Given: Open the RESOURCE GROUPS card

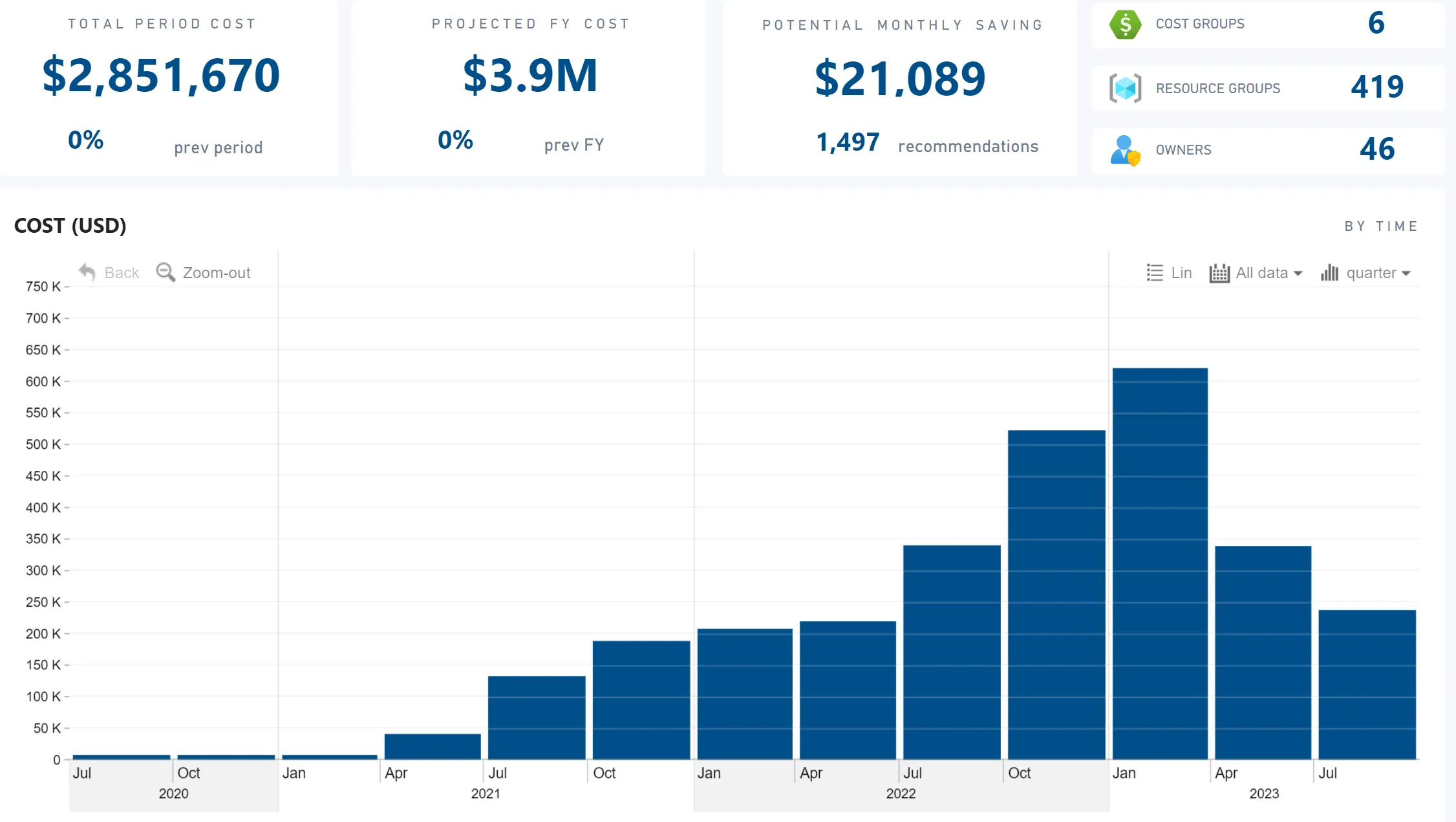Looking at the screenshot, I should [1268, 88].
